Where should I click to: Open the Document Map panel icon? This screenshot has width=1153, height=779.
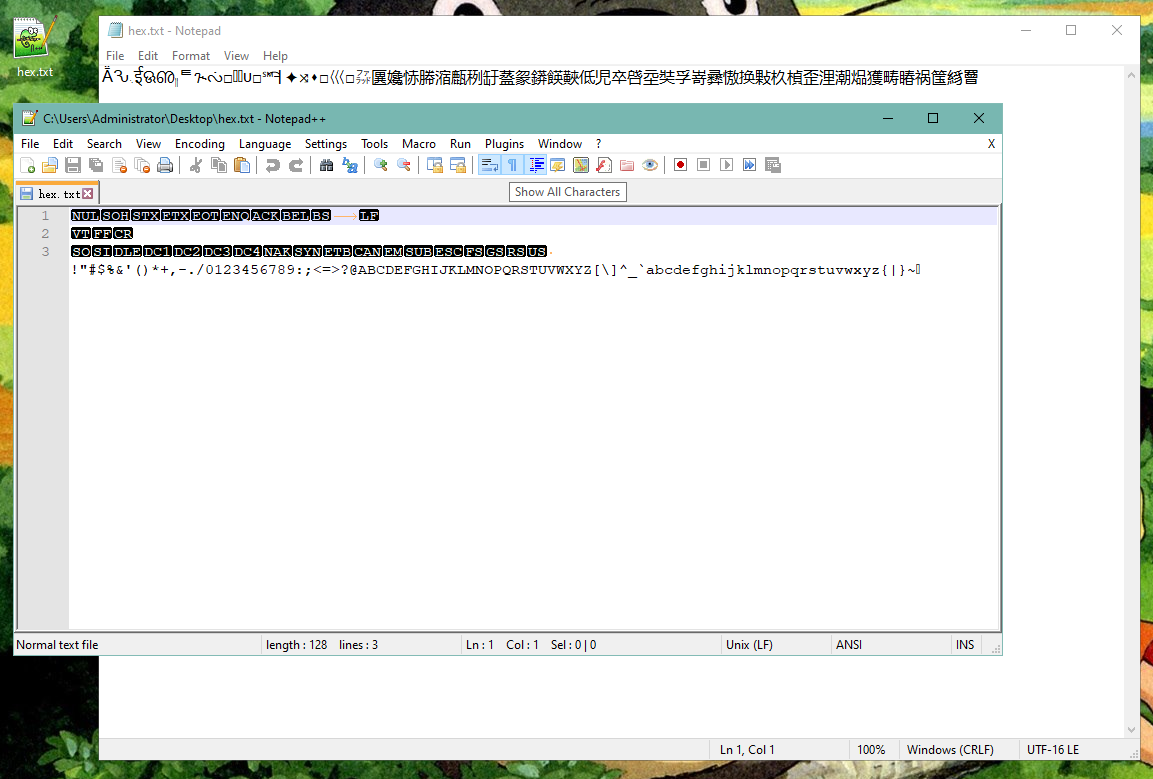click(581, 165)
